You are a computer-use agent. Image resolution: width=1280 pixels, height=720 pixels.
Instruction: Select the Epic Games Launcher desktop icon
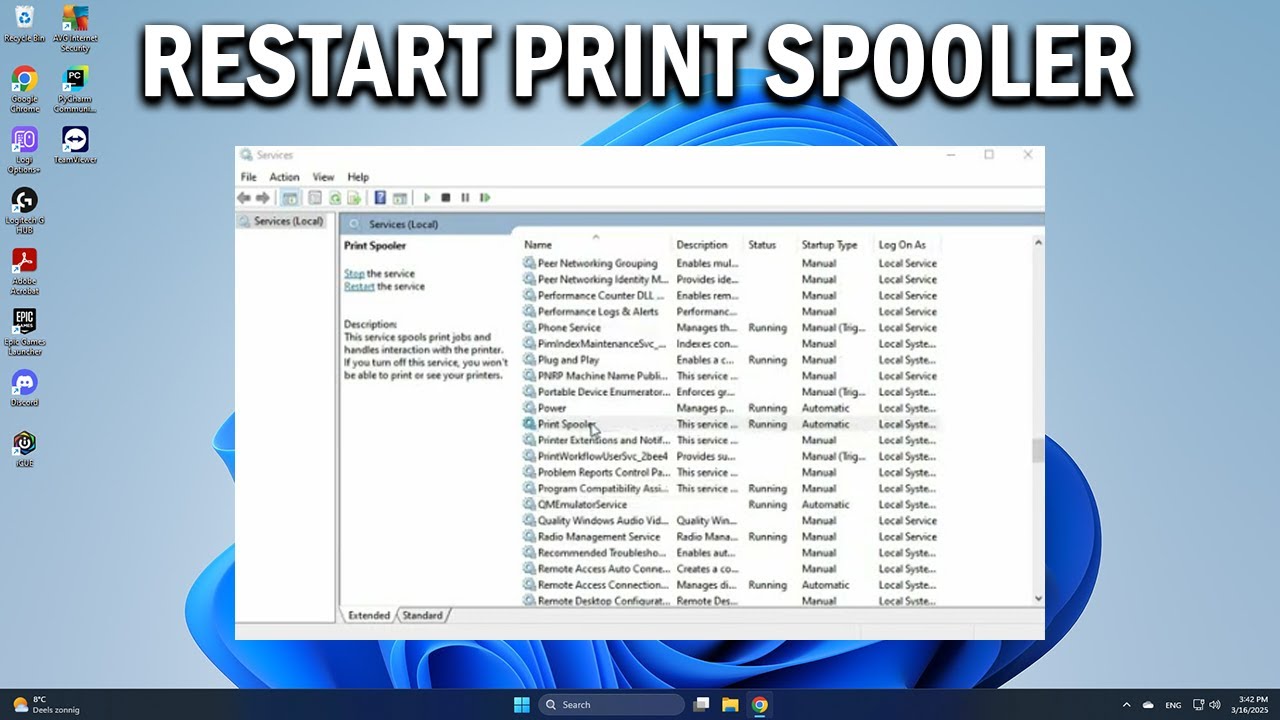coord(24,332)
